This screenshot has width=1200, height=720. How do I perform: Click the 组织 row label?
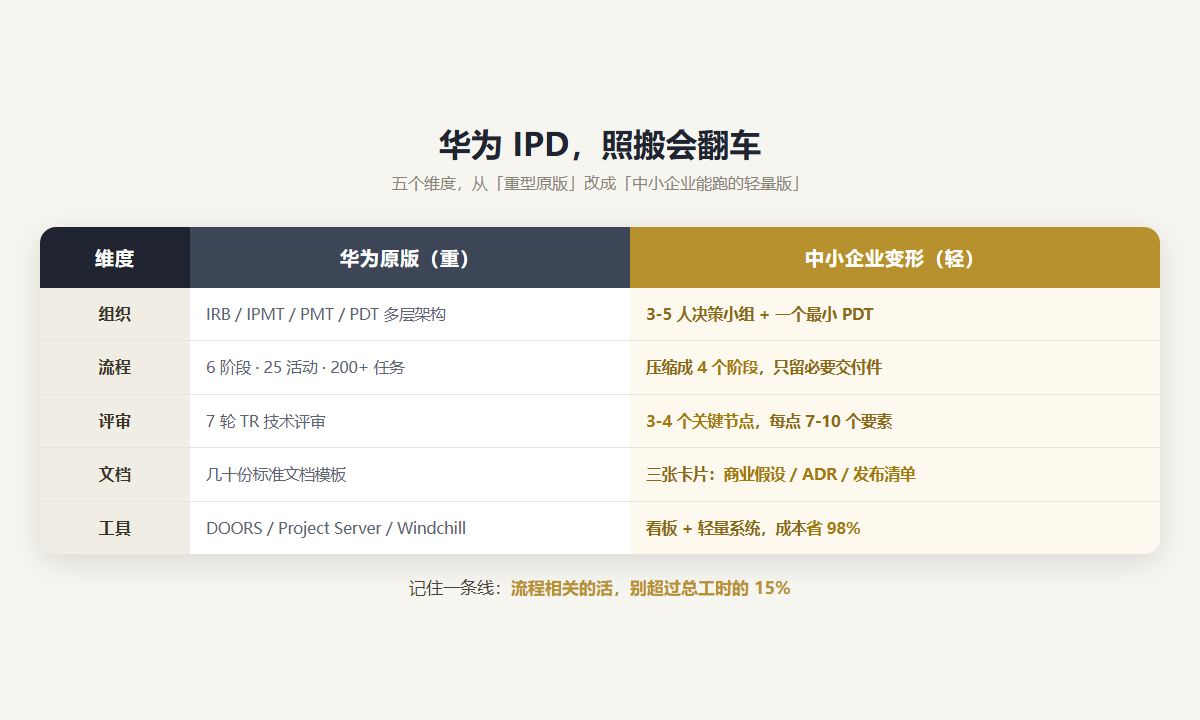click(x=115, y=314)
